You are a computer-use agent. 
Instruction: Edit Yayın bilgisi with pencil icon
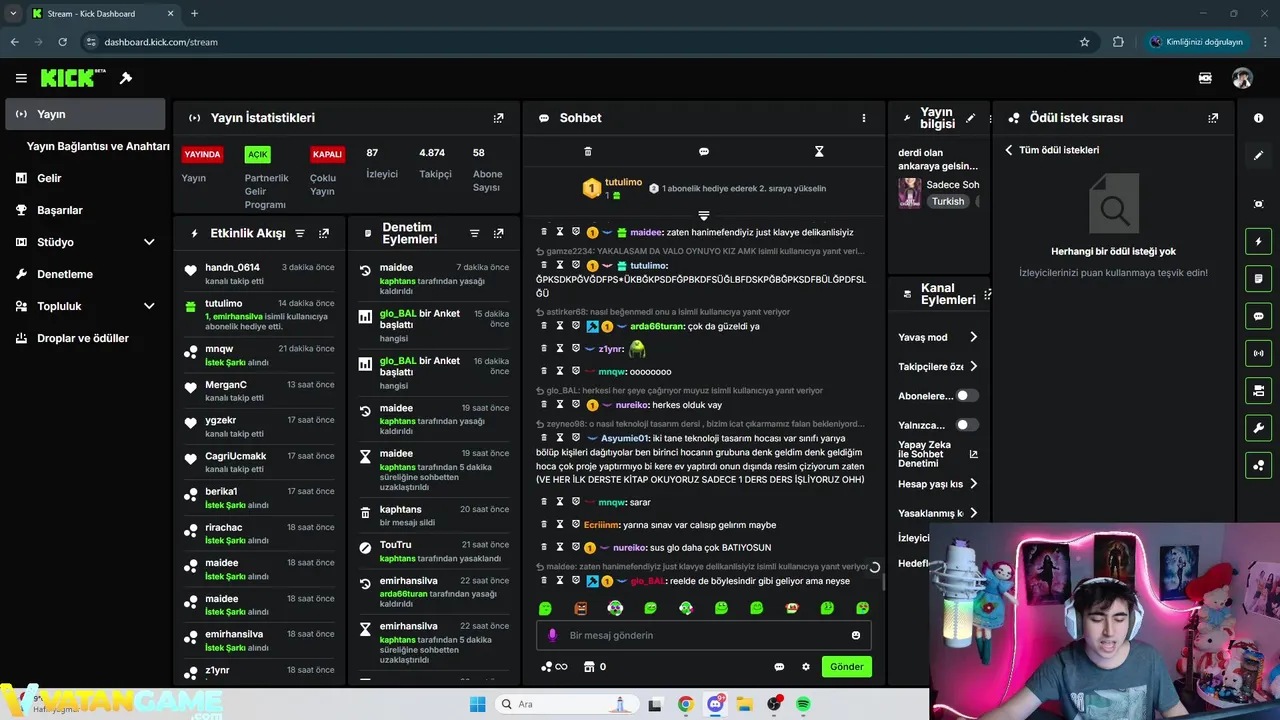coord(970,118)
